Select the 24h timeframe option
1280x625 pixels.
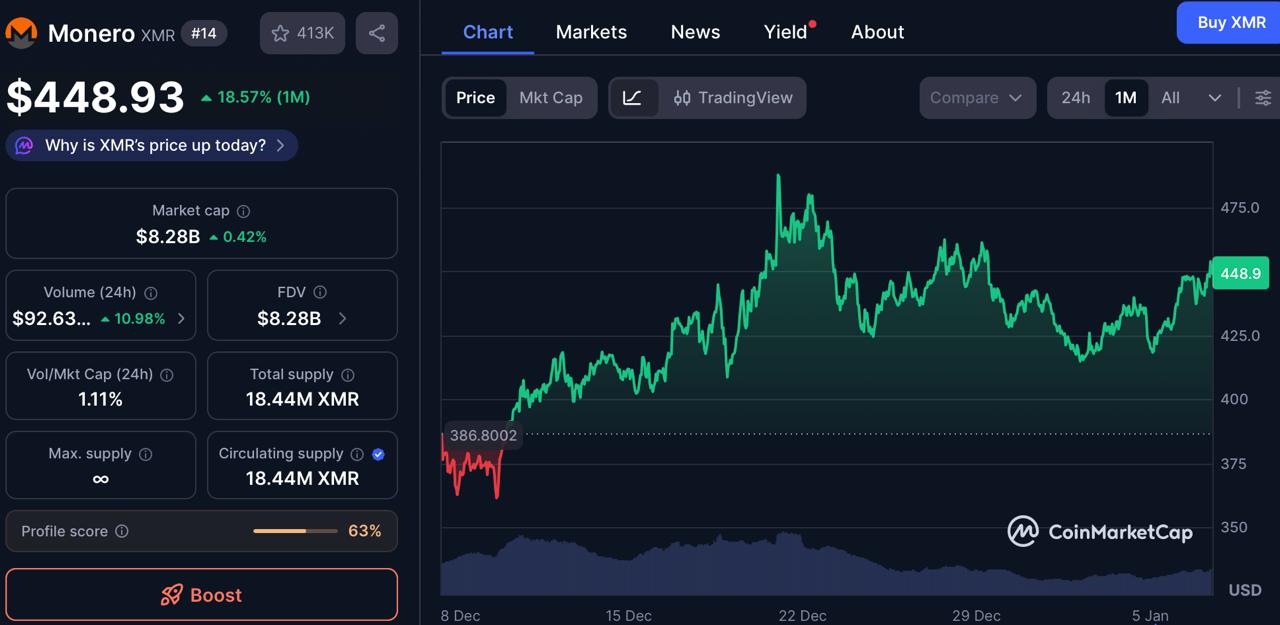tap(1076, 97)
